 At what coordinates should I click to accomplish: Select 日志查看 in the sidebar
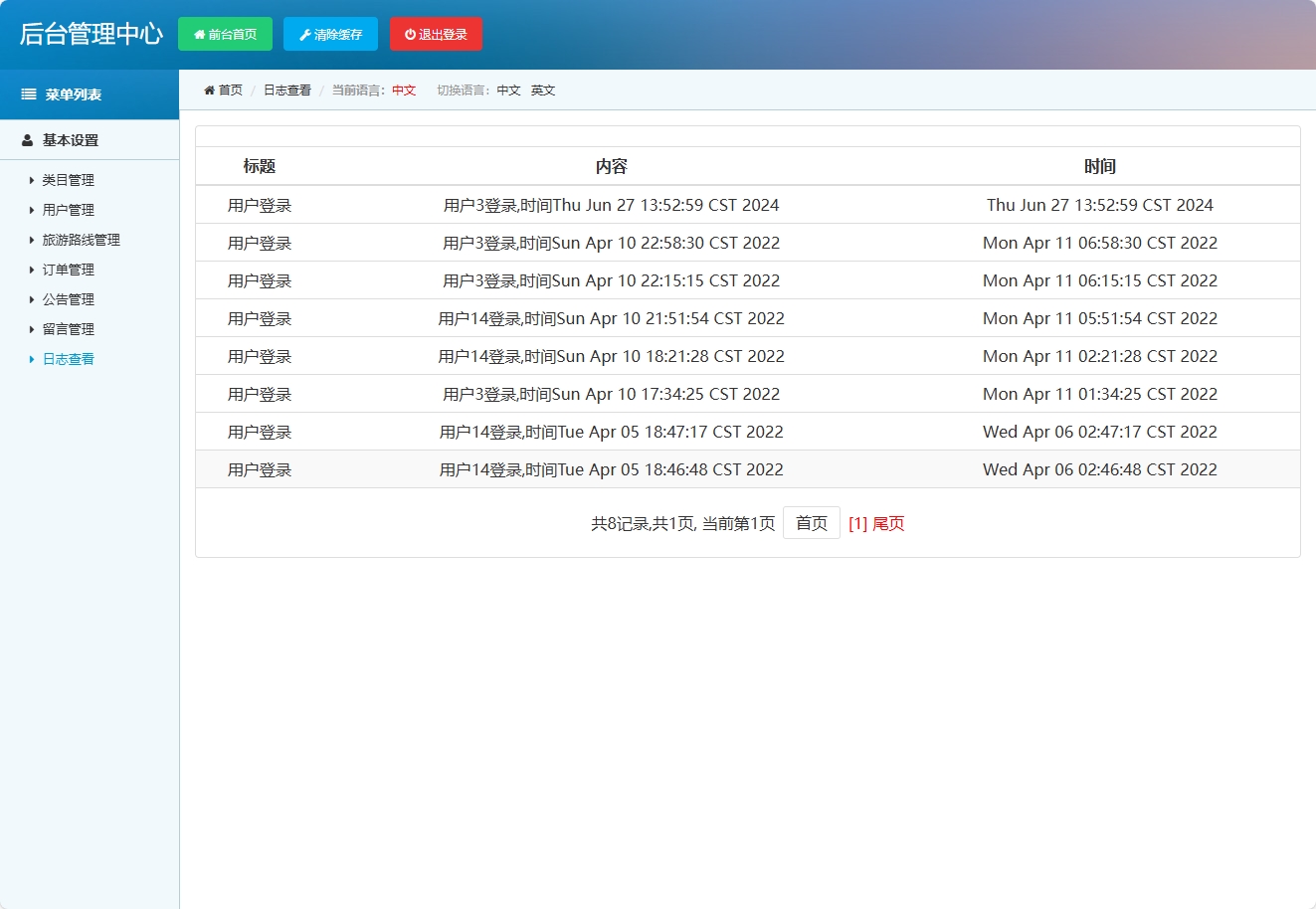(68, 359)
